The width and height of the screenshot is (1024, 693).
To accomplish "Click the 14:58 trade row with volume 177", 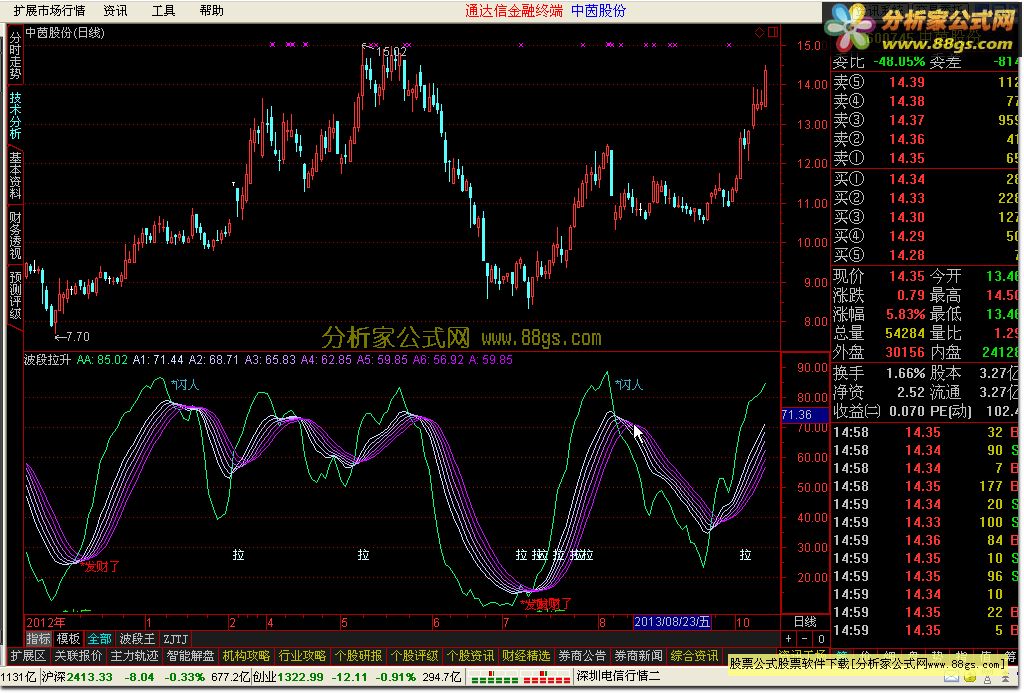I will coord(925,486).
